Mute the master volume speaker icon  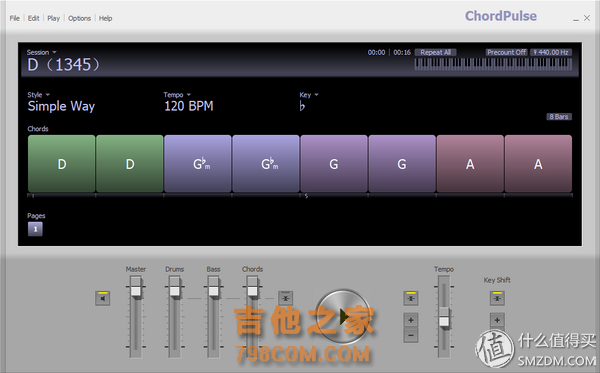pos(103,298)
